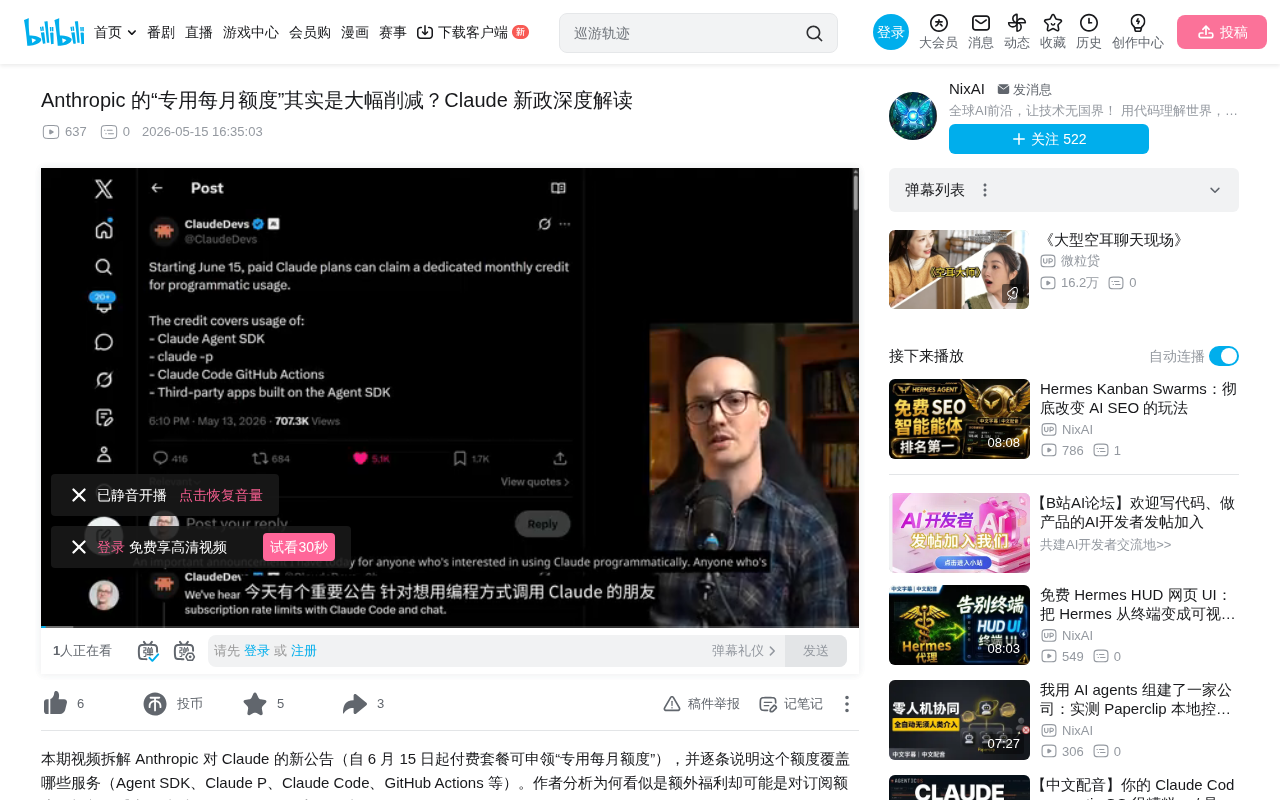Click the 发送 danmaku send button
This screenshot has height=800, width=1280.
(x=816, y=651)
